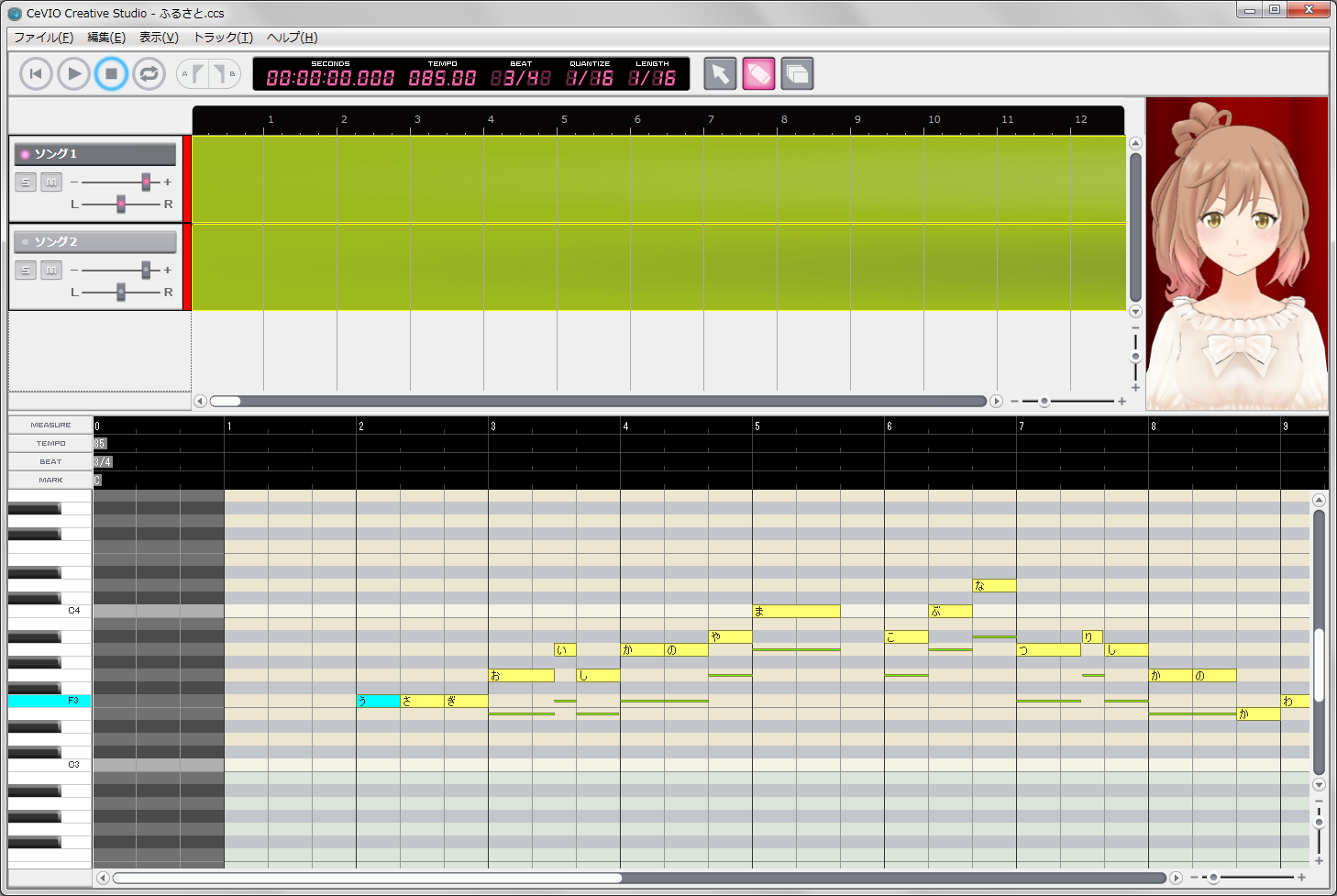Click the ソング2 pan slider handle

pos(120,292)
